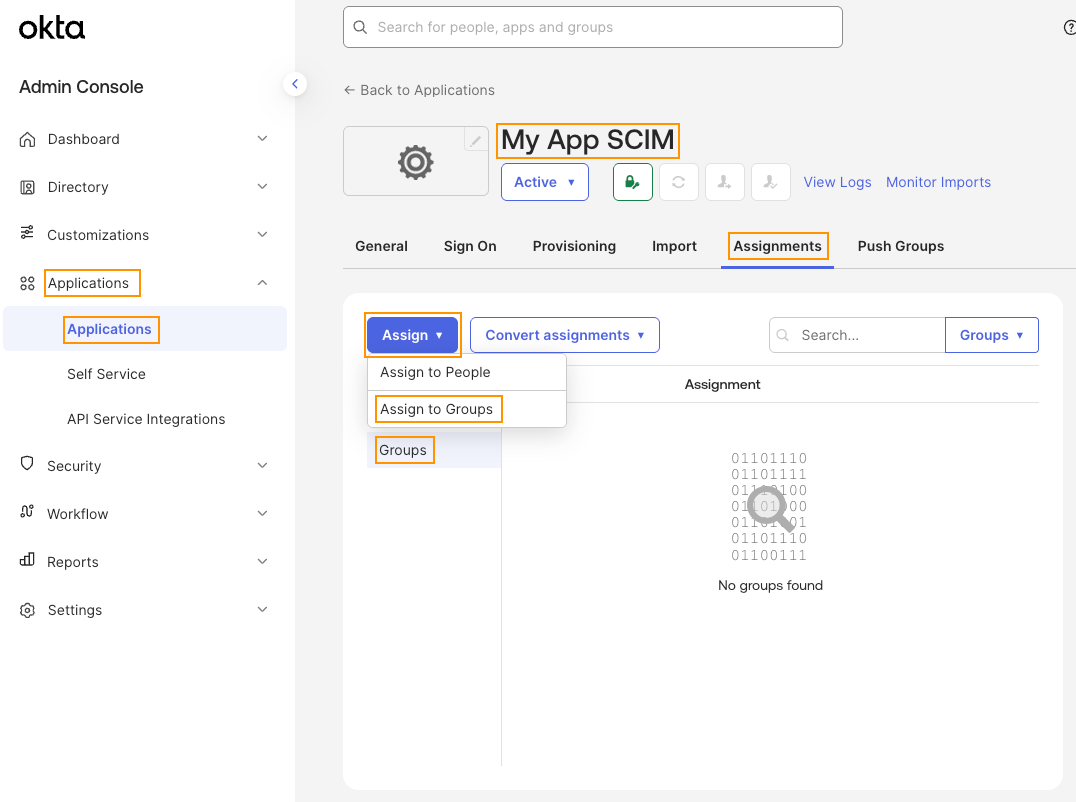Image resolution: width=1076 pixels, height=802 pixels.
Task: Open the View Logs link
Action: coord(837,182)
